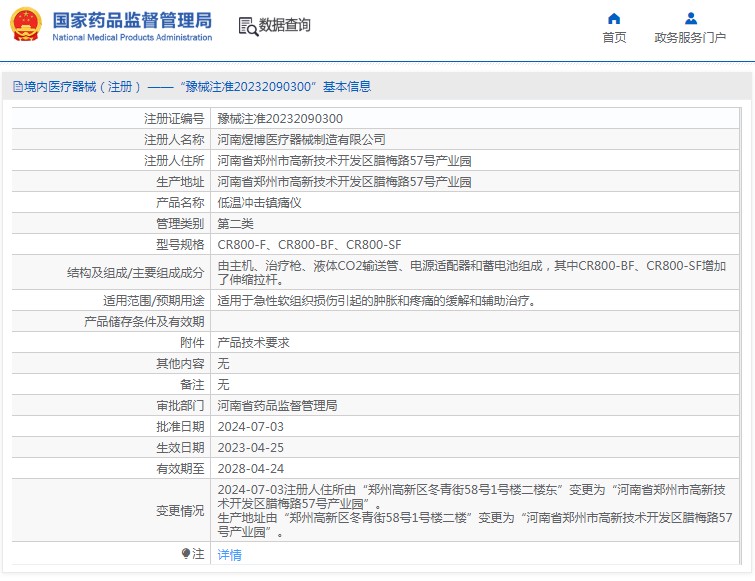Click product name 低温冲击镇痛仪

coord(259,202)
